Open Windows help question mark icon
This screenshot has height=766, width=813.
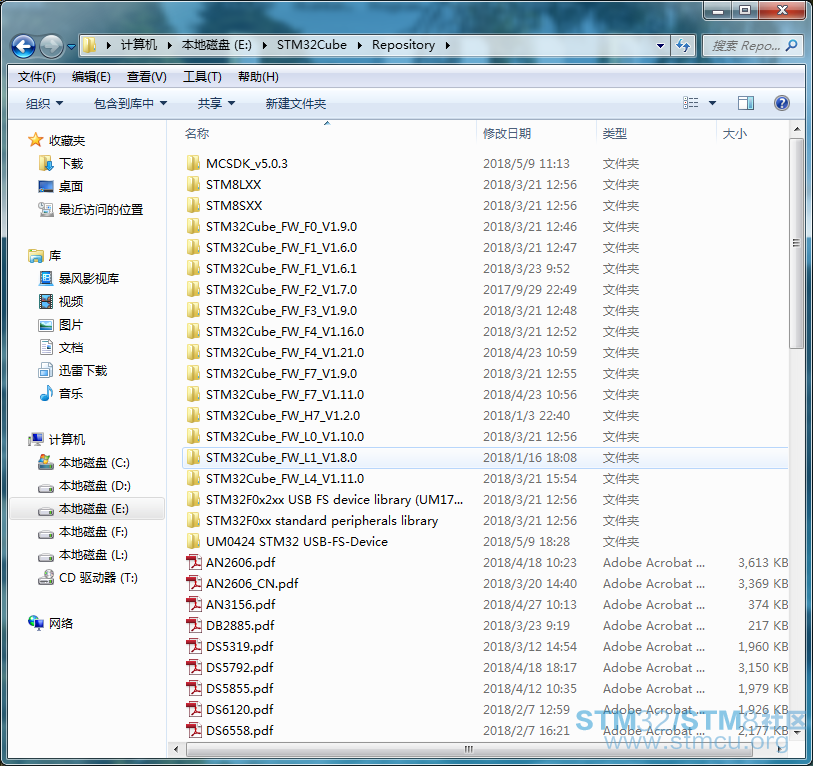(x=781, y=103)
